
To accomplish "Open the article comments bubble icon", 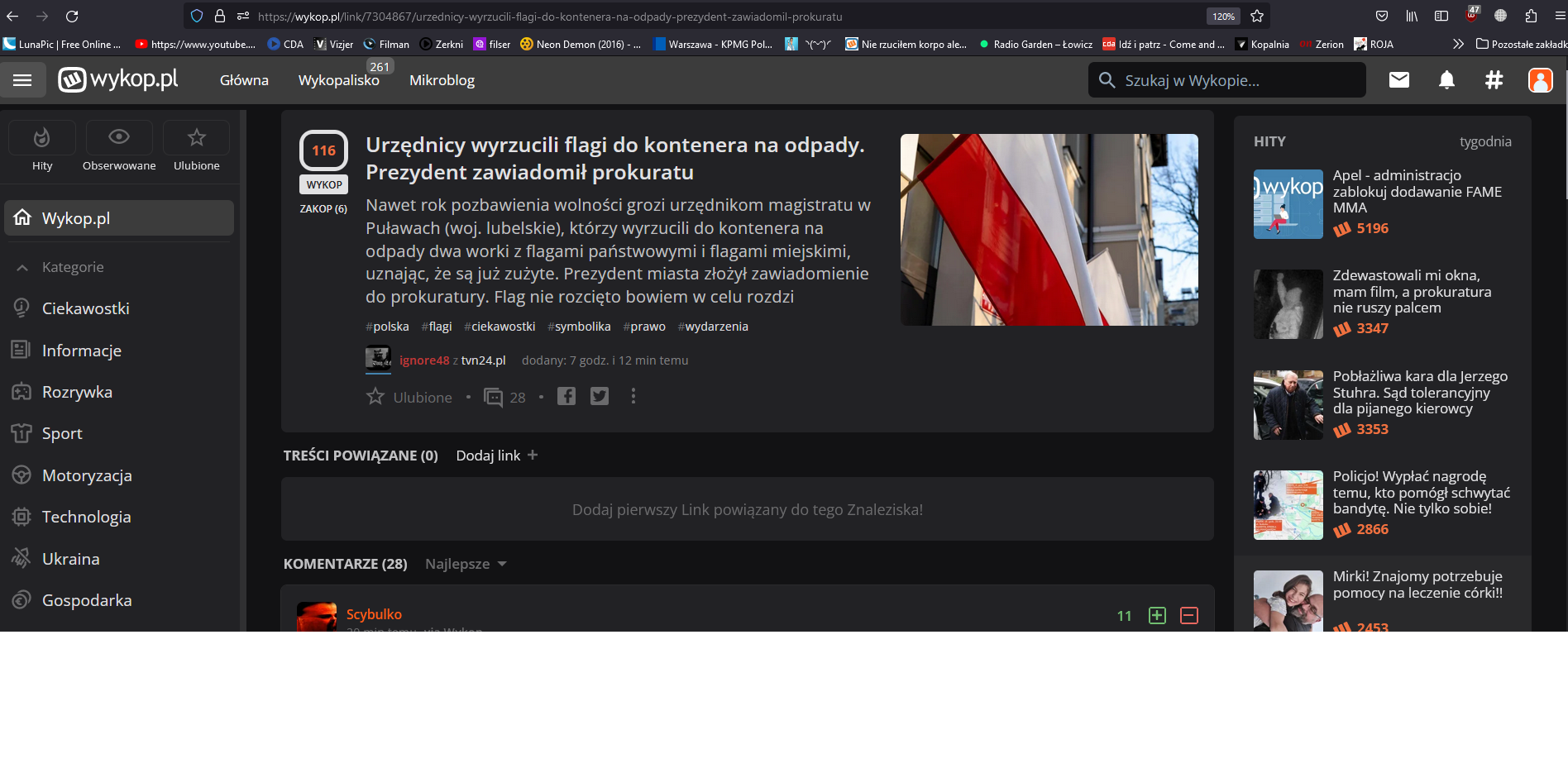I will 494,398.
